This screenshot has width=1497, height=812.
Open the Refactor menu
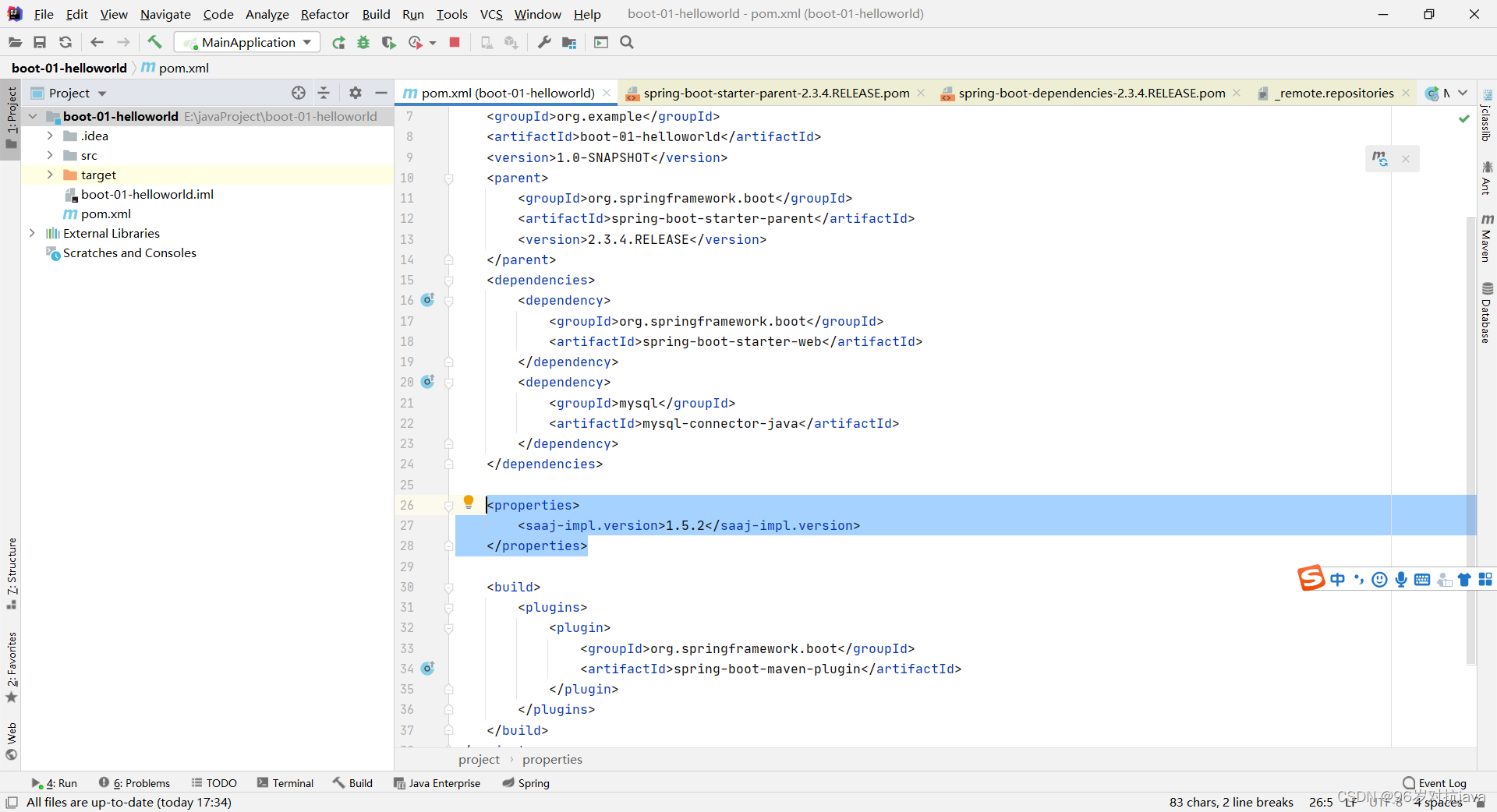(x=325, y=14)
